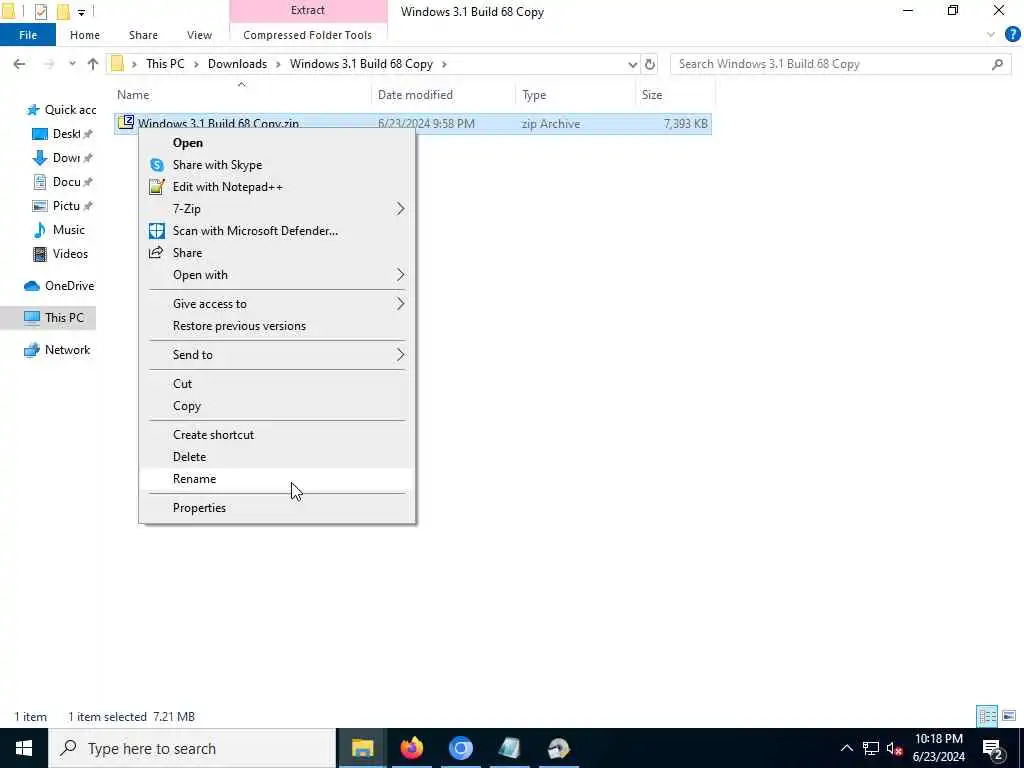Click the search magnifier icon
Image resolution: width=1024 pixels, height=768 pixels.
[997, 64]
